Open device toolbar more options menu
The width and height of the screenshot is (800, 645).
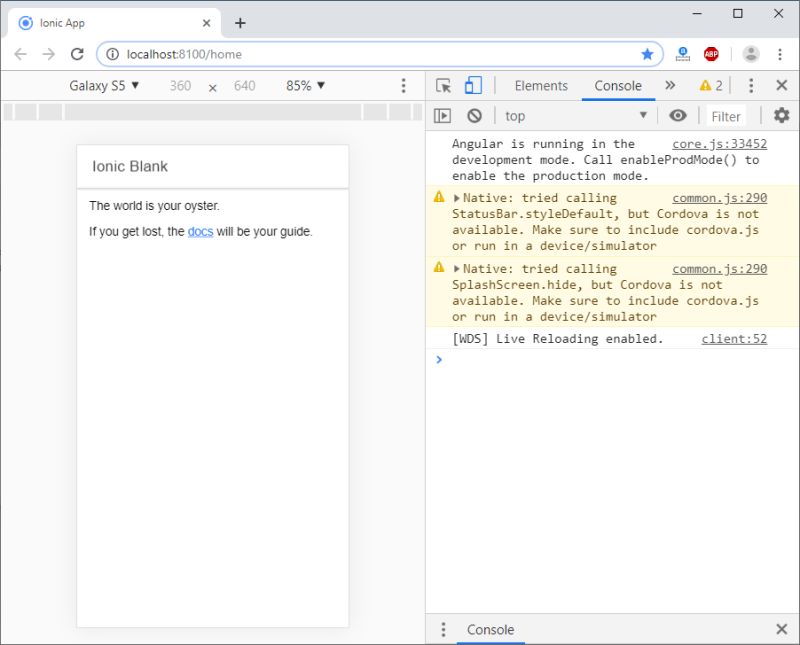click(403, 85)
